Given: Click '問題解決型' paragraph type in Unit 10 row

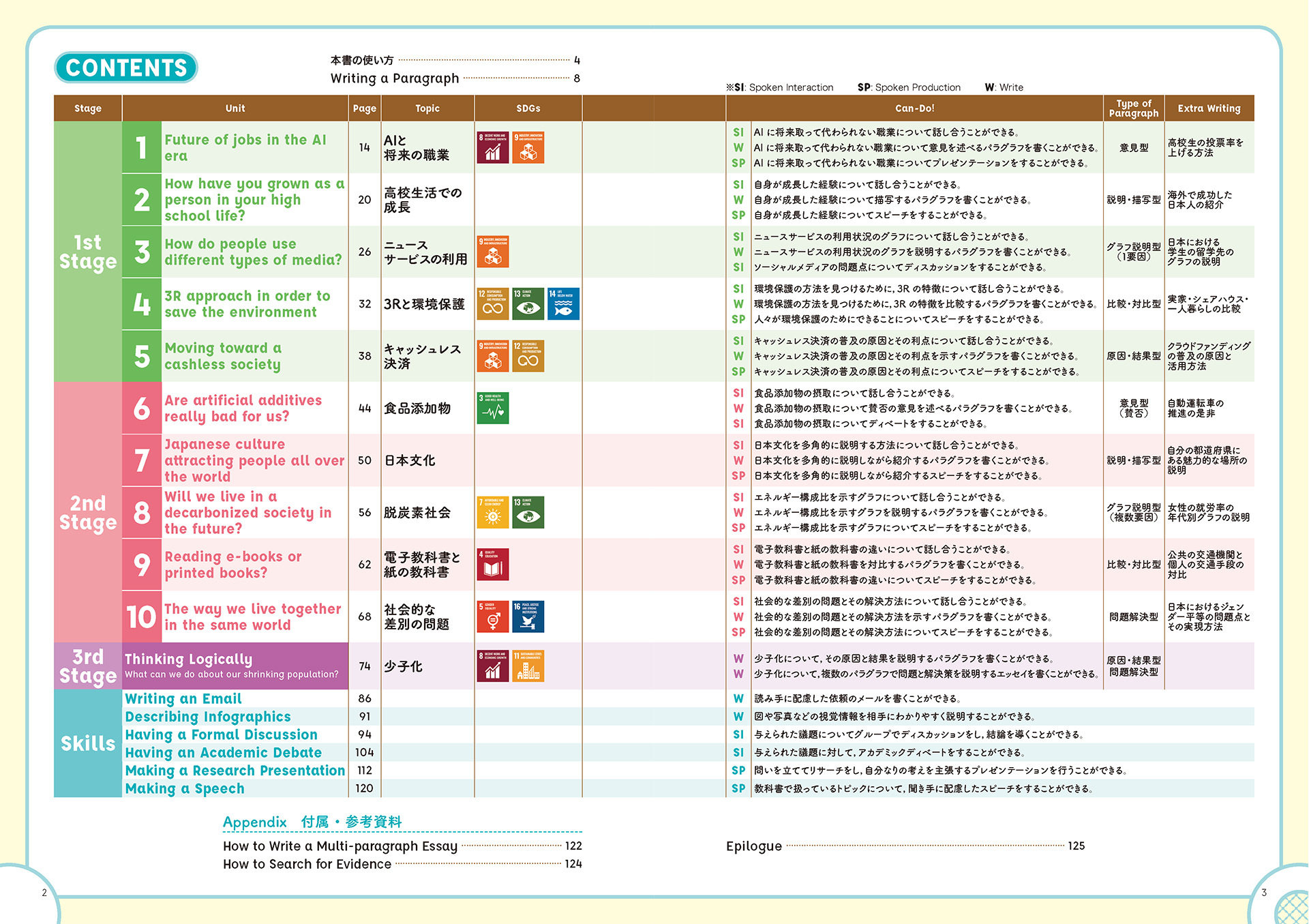Looking at the screenshot, I should (x=1134, y=616).
